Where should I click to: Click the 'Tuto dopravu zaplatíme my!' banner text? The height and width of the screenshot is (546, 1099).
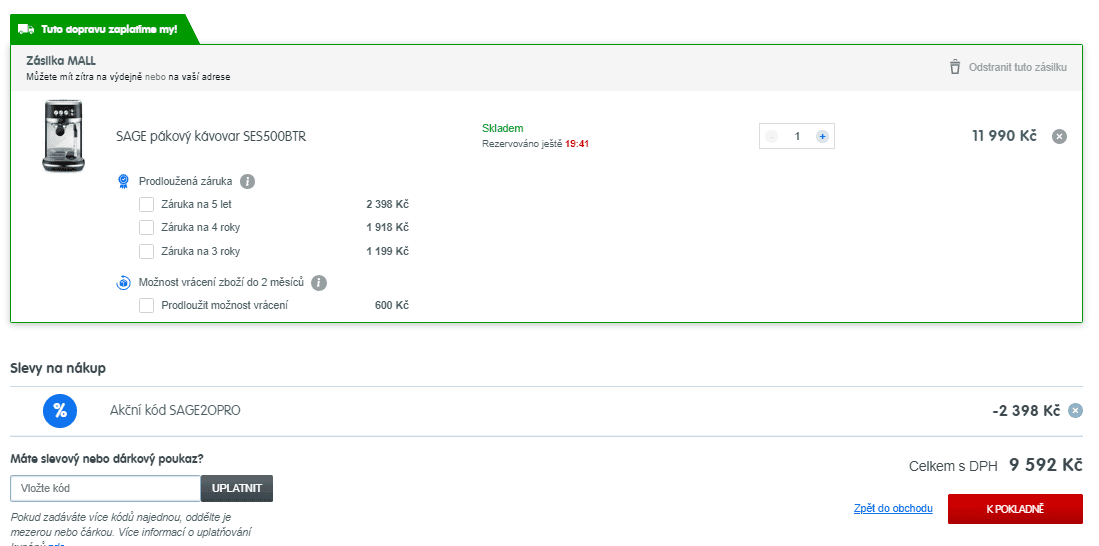(109, 29)
